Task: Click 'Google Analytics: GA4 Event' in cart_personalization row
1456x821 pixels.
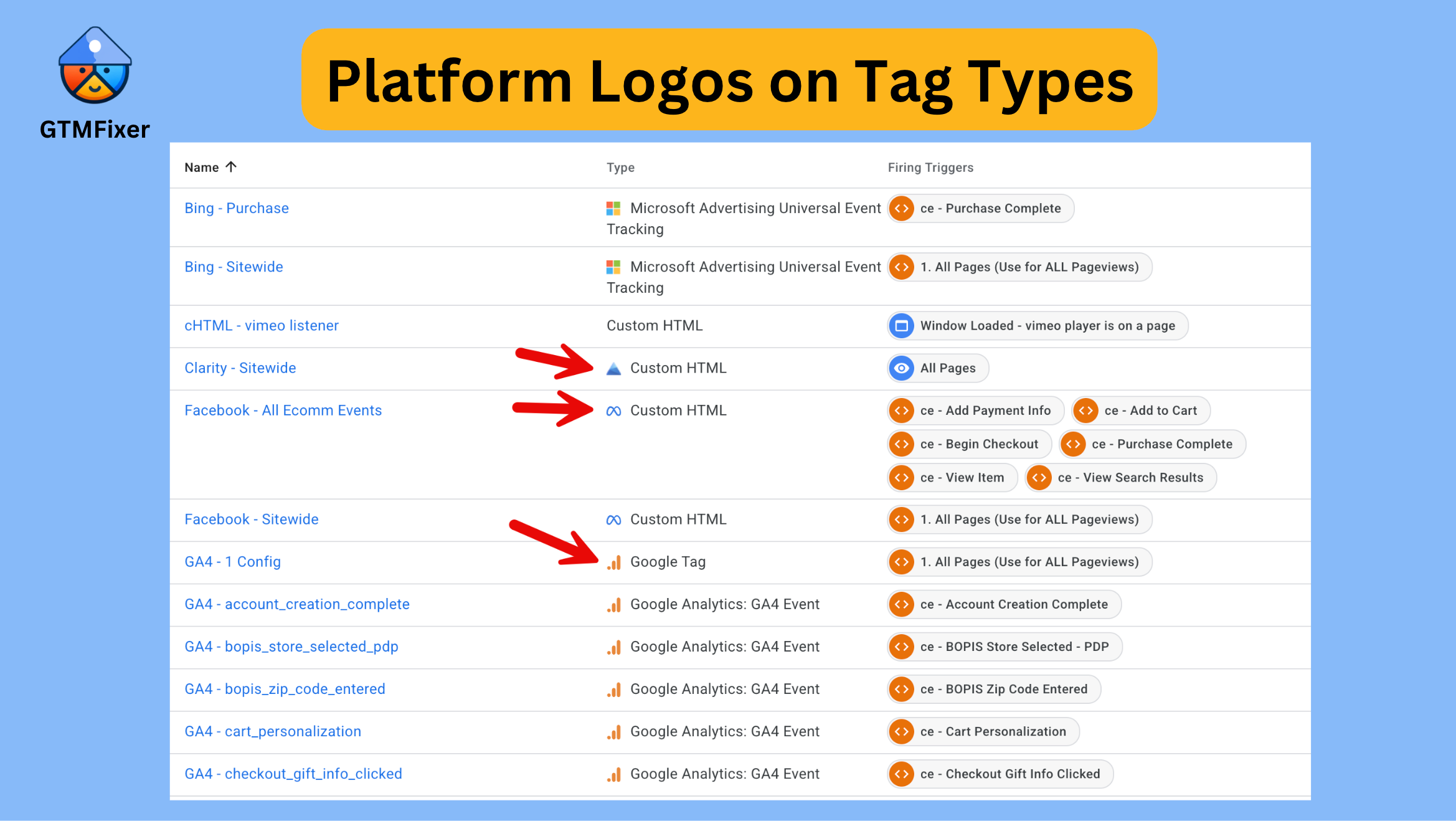Action: (725, 731)
